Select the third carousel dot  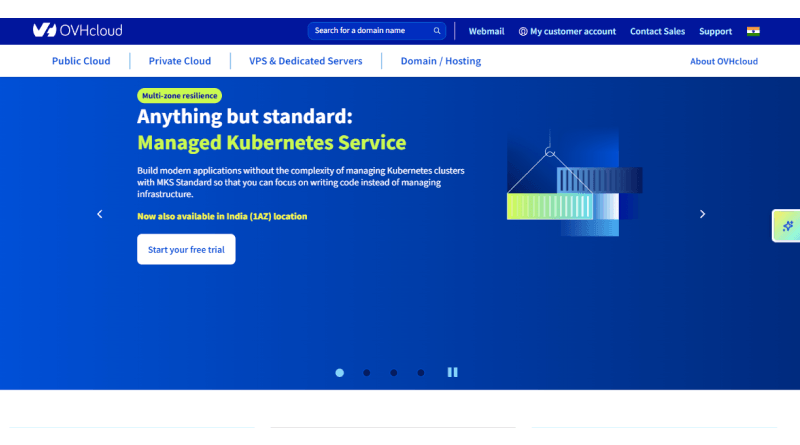pos(393,373)
